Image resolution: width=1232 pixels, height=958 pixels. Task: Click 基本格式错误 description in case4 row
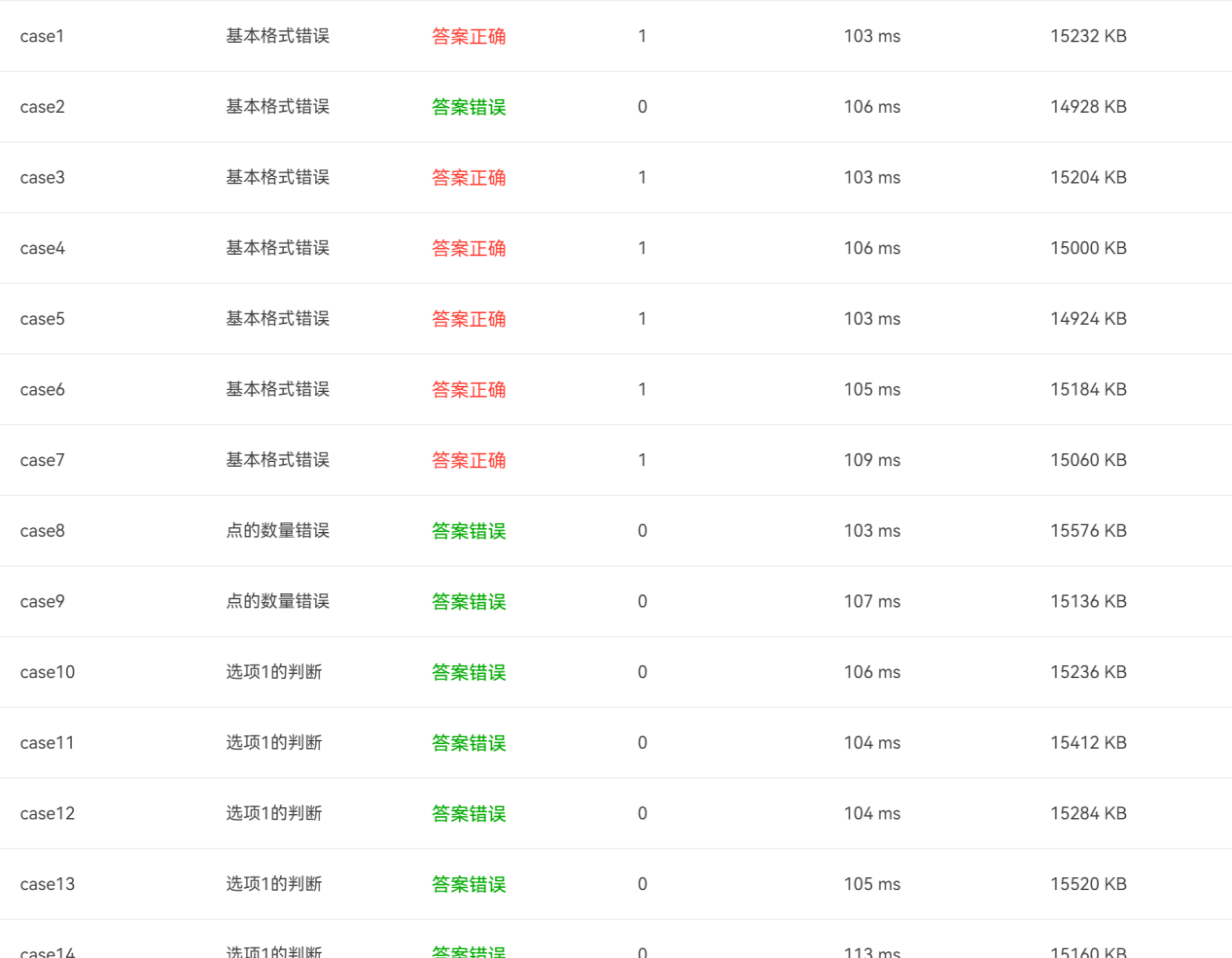(x=277, y=248)
